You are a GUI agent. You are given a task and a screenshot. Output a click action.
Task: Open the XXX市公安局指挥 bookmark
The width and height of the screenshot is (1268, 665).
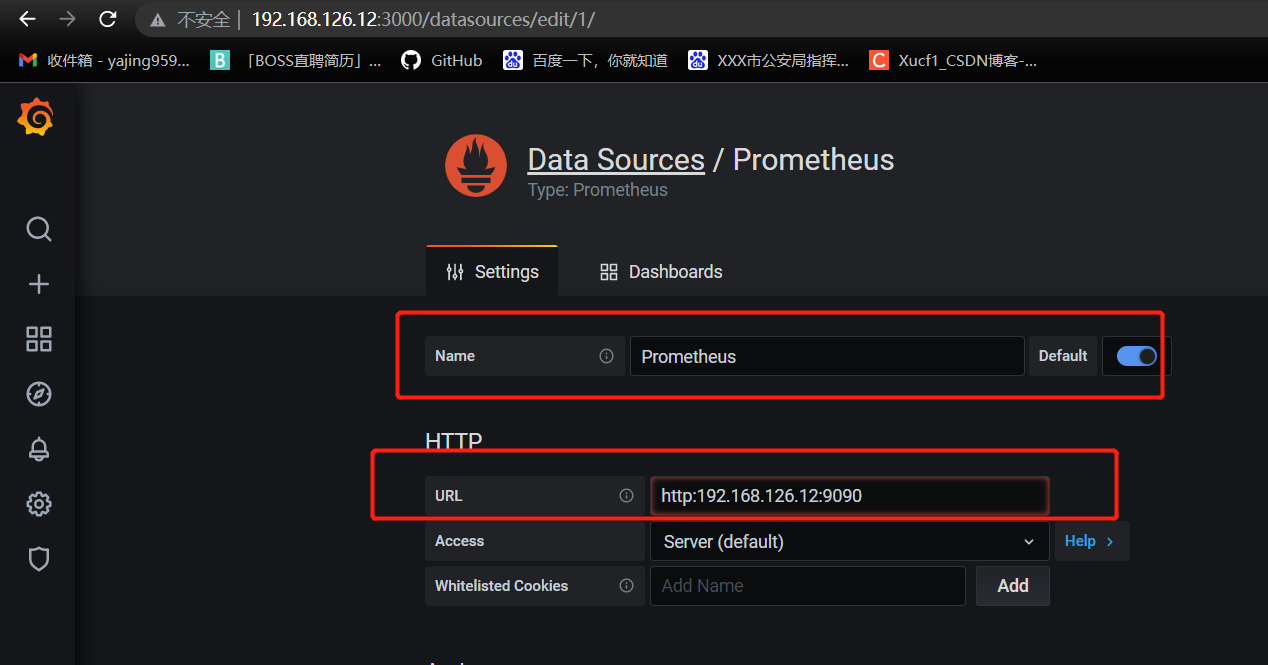[x=768, y=61]
